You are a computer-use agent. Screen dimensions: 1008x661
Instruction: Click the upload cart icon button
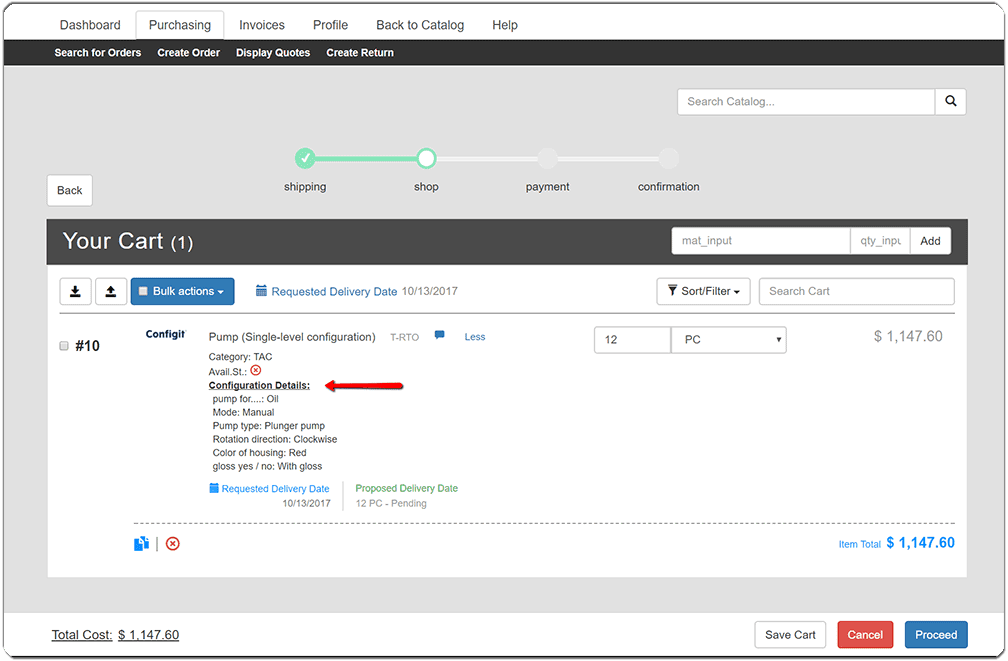click(x=110, y=291)
